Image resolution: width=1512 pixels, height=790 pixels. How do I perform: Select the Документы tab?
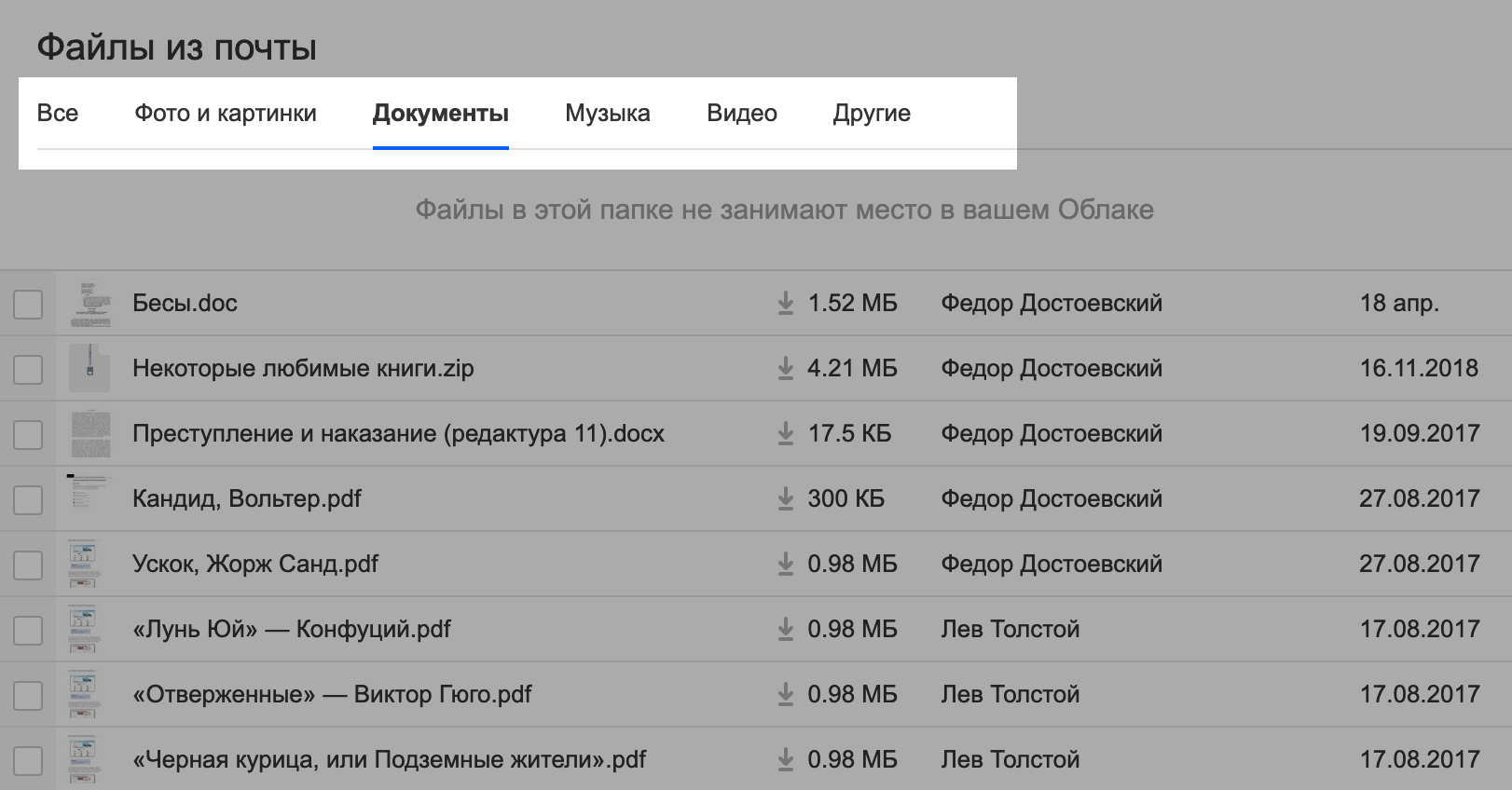click(441, 113)
